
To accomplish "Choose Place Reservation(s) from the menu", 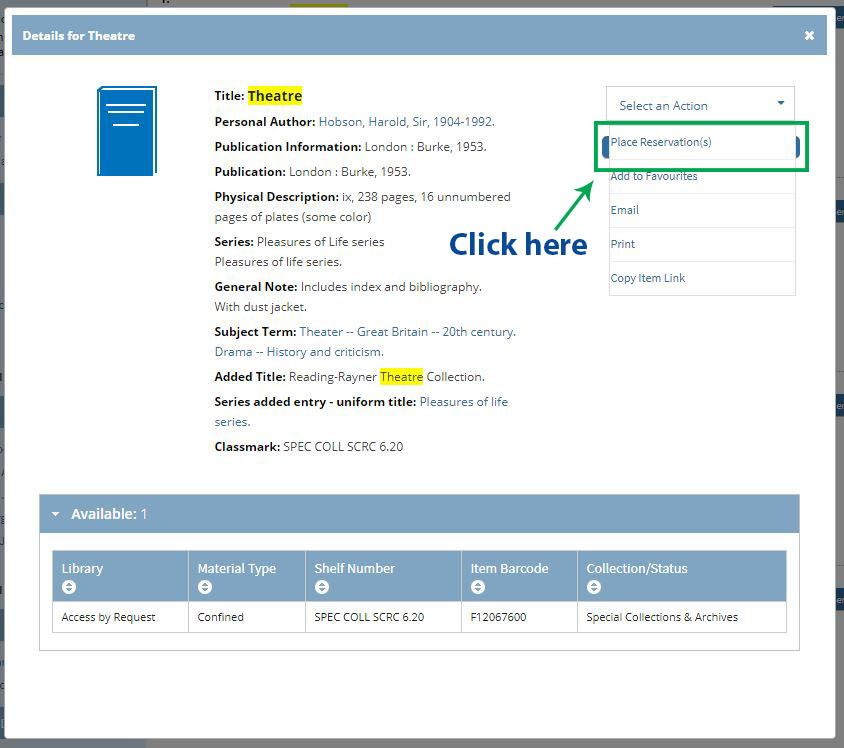I will 661,142.
